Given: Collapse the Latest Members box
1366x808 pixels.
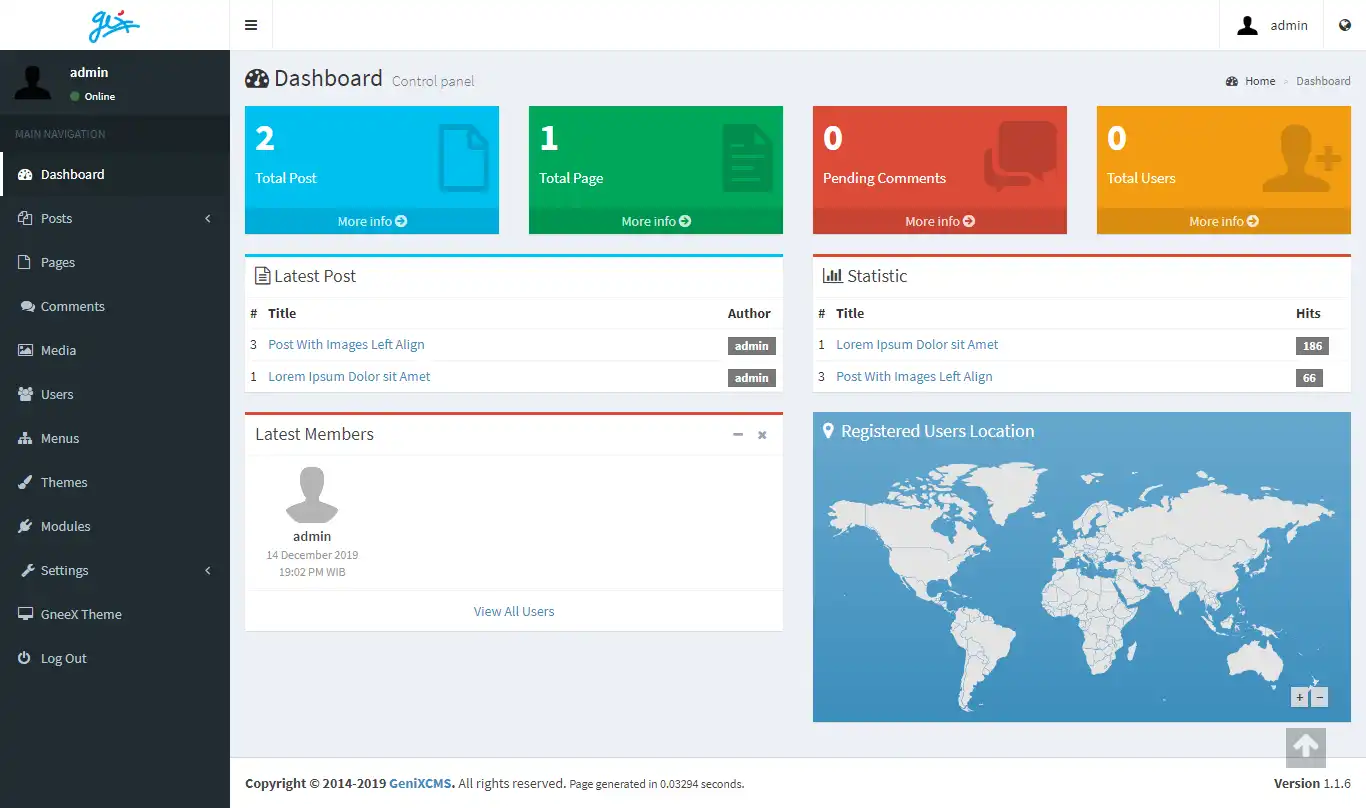Looking at the screenshot, I should tap(738, 434).
